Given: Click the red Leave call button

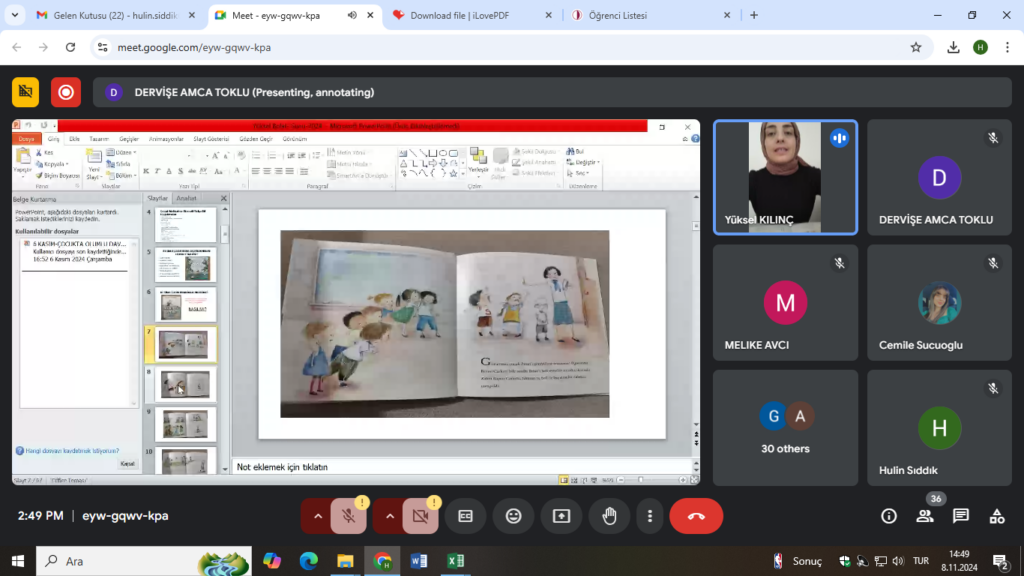Looking at the screenshot, I should pos(696,516).
